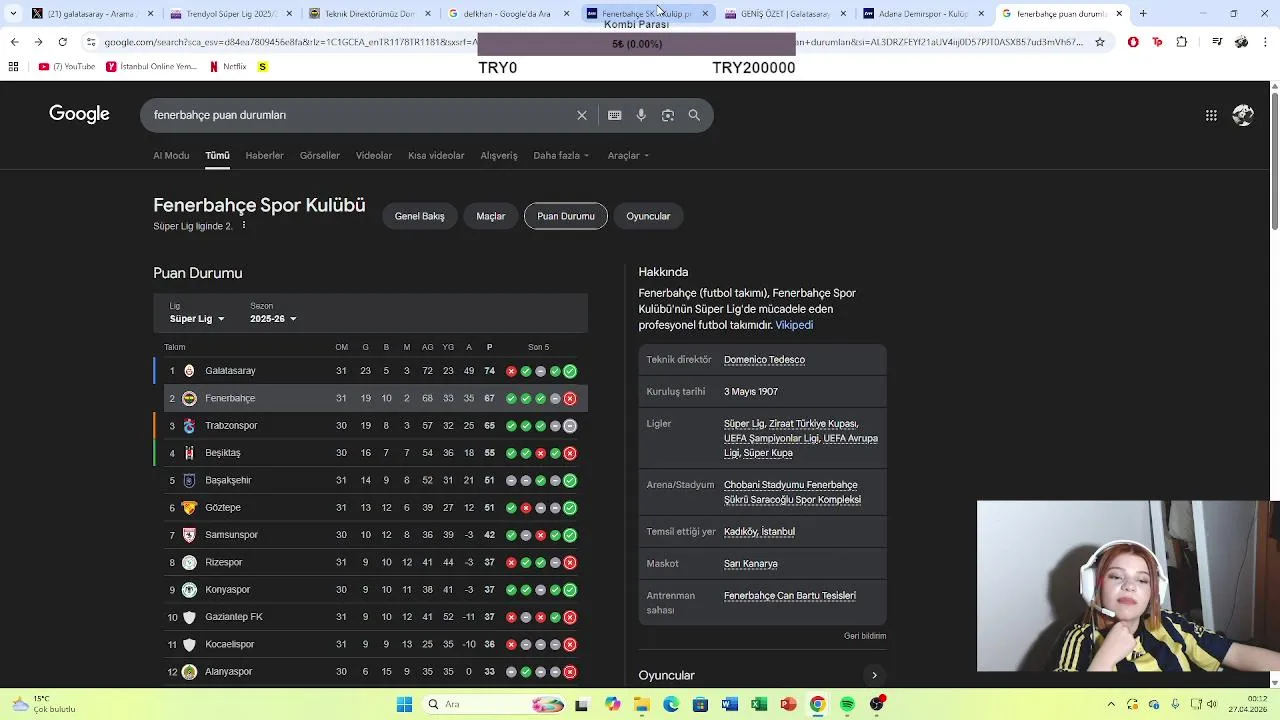Select the Maçlar chip

click(x=490, y=216)
